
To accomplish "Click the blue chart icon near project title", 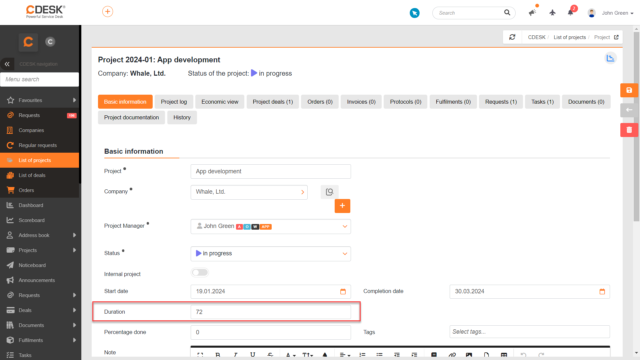I will (610, 58).
